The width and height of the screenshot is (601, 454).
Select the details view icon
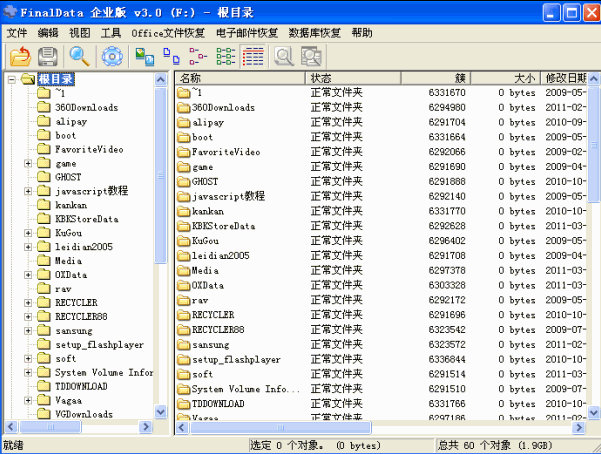pyautogui.click(x=253, y=57)
